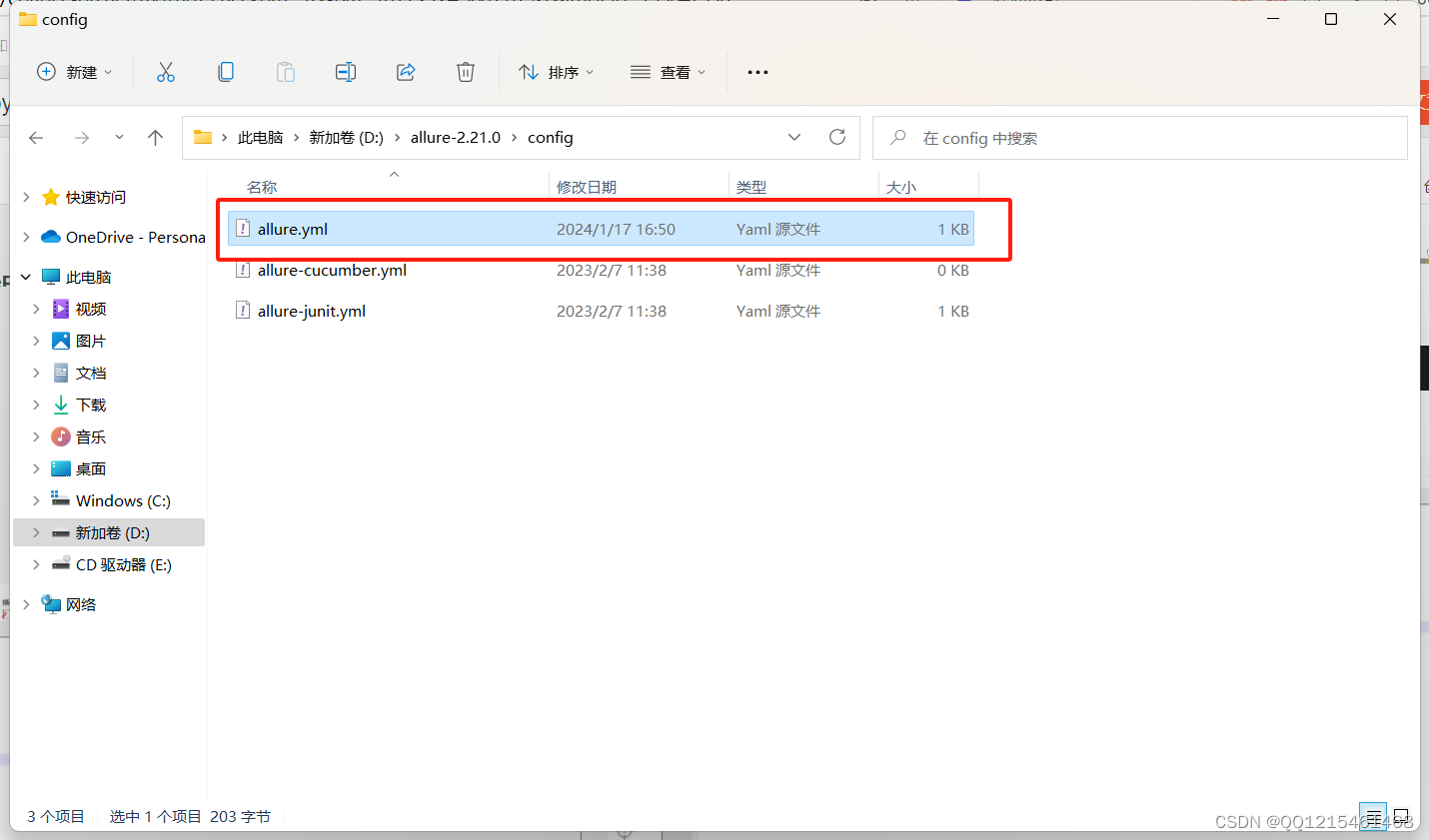
Task: Go up one folder level arrow
Action: coord(155,138)
